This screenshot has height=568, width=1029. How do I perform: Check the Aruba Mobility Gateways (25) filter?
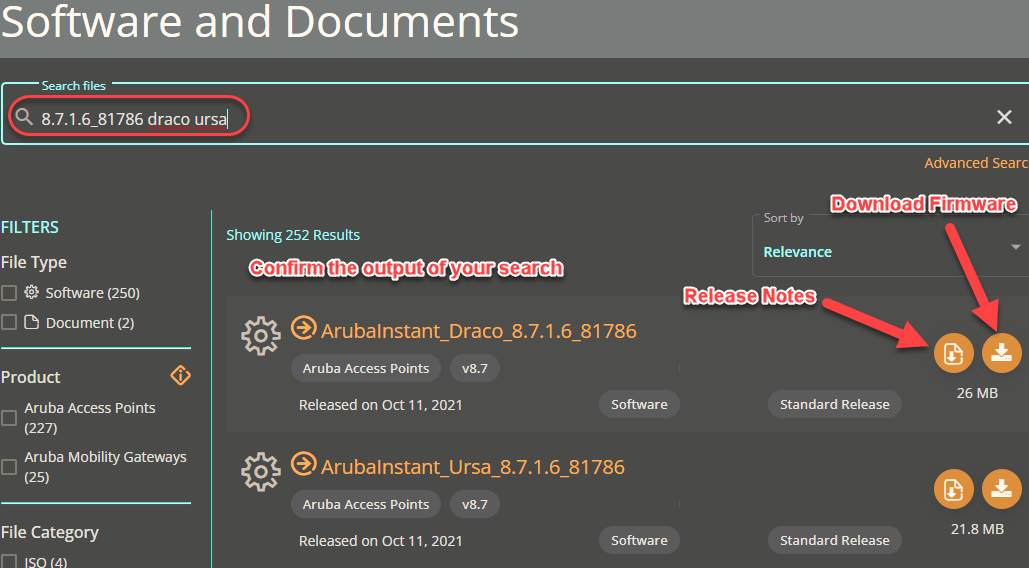pyautogui.click(x=9, y=467)
